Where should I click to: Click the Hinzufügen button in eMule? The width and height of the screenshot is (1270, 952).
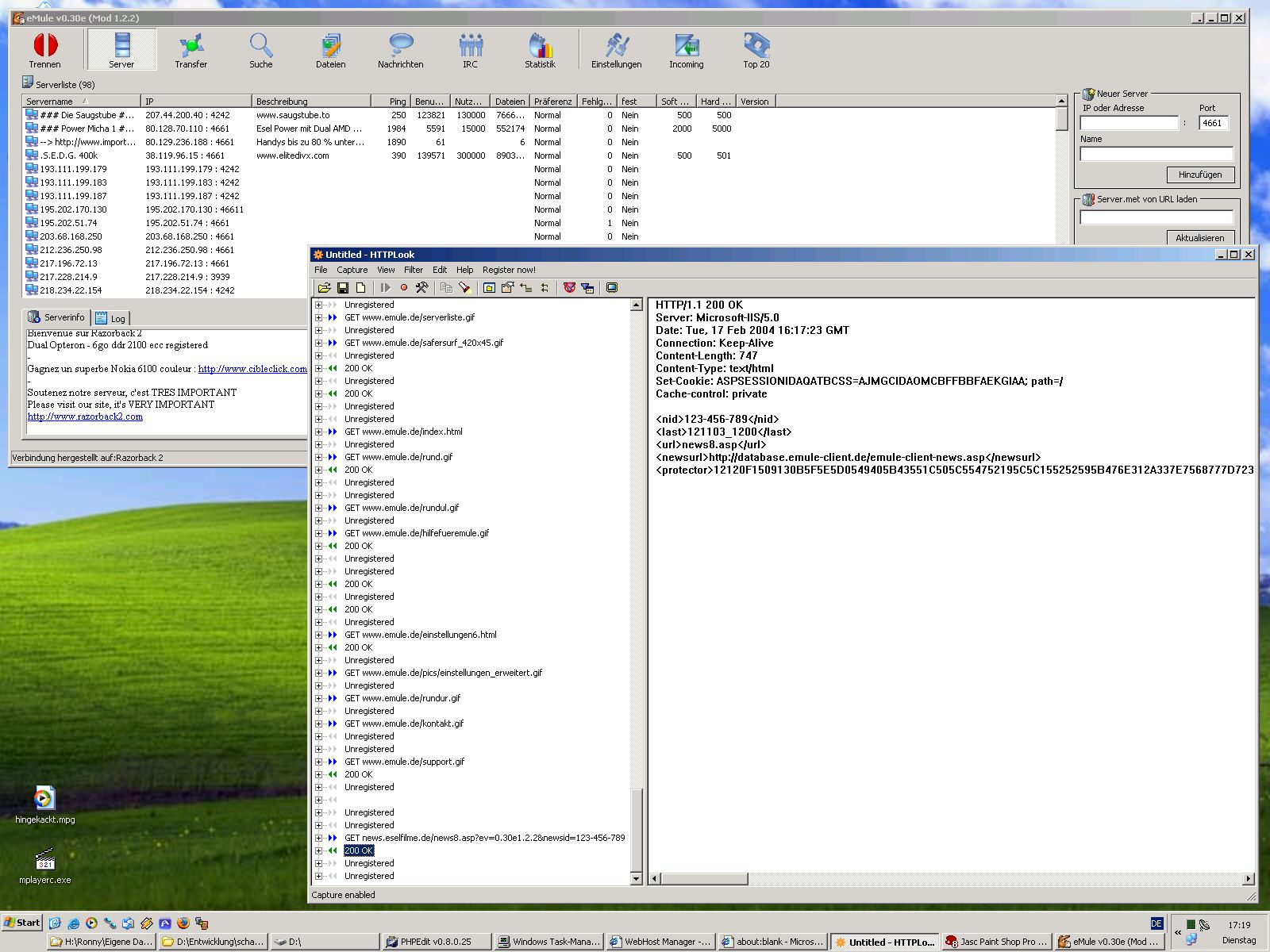(x=1200, y=175)
